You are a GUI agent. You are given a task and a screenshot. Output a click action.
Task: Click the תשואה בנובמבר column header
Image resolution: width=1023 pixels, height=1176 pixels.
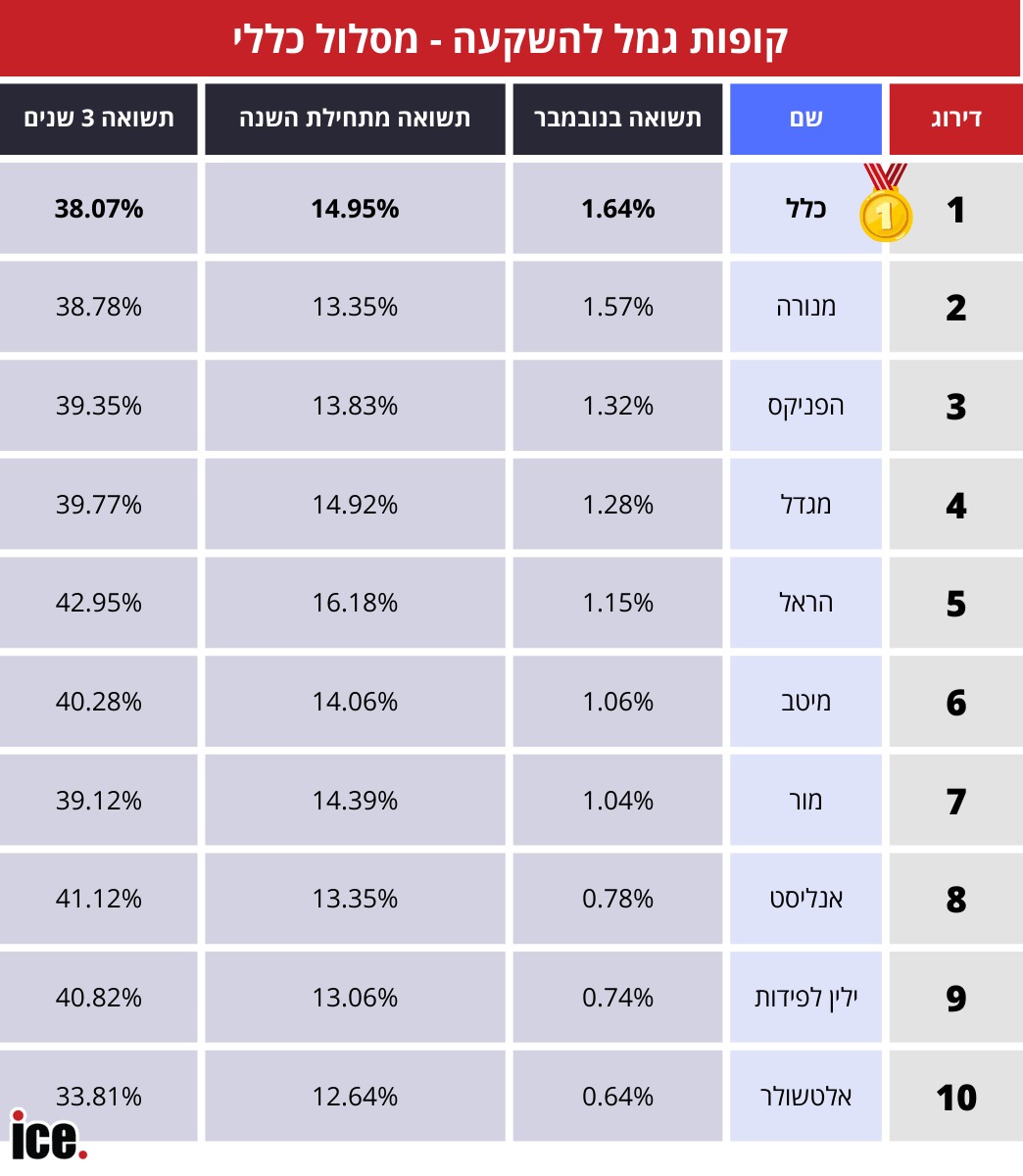[617, 119]
